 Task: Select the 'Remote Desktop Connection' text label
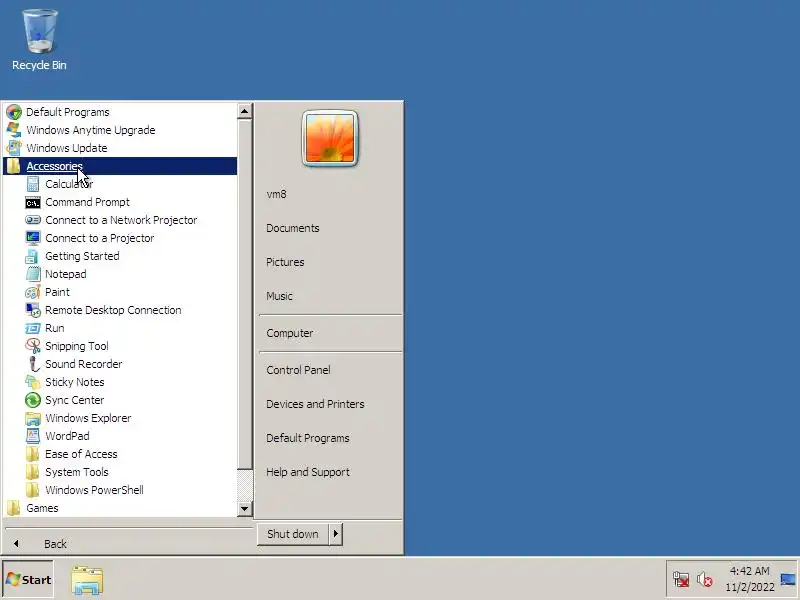(113, 310)
